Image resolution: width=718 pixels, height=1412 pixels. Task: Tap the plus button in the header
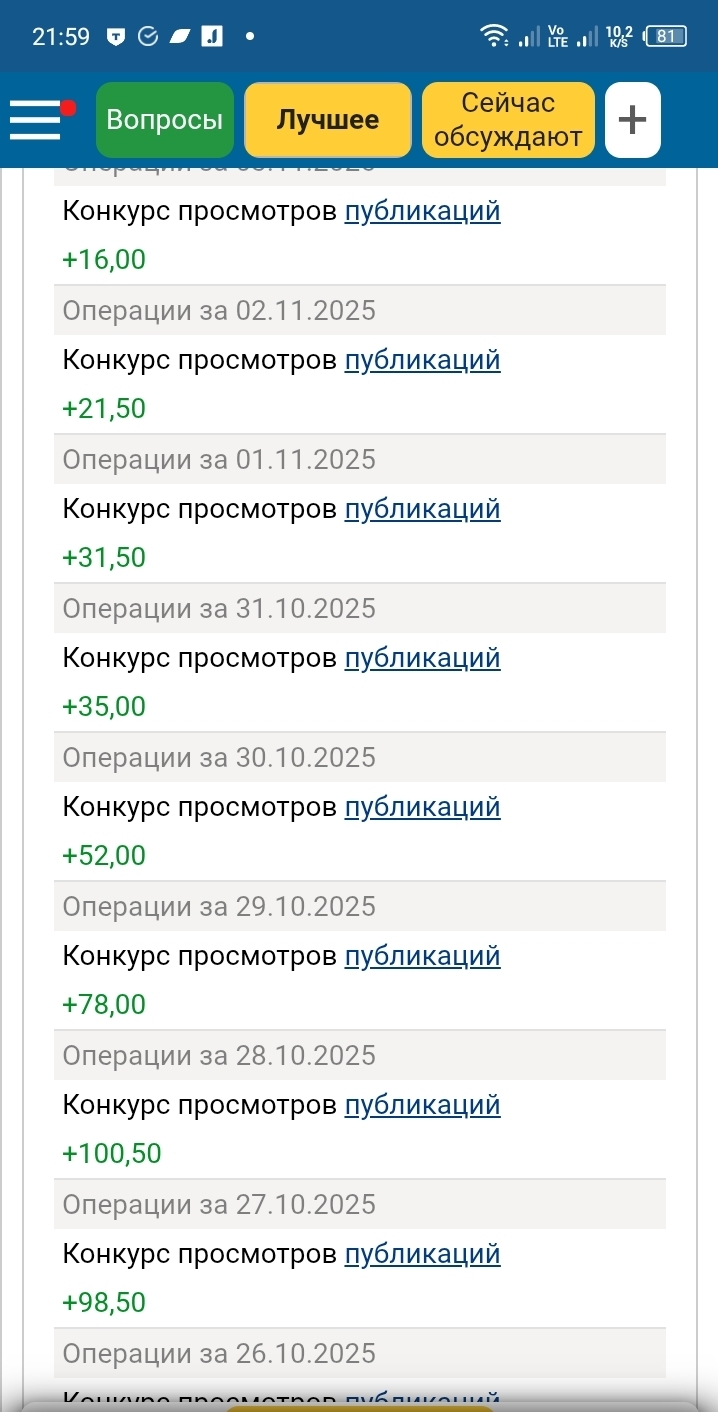632,120
